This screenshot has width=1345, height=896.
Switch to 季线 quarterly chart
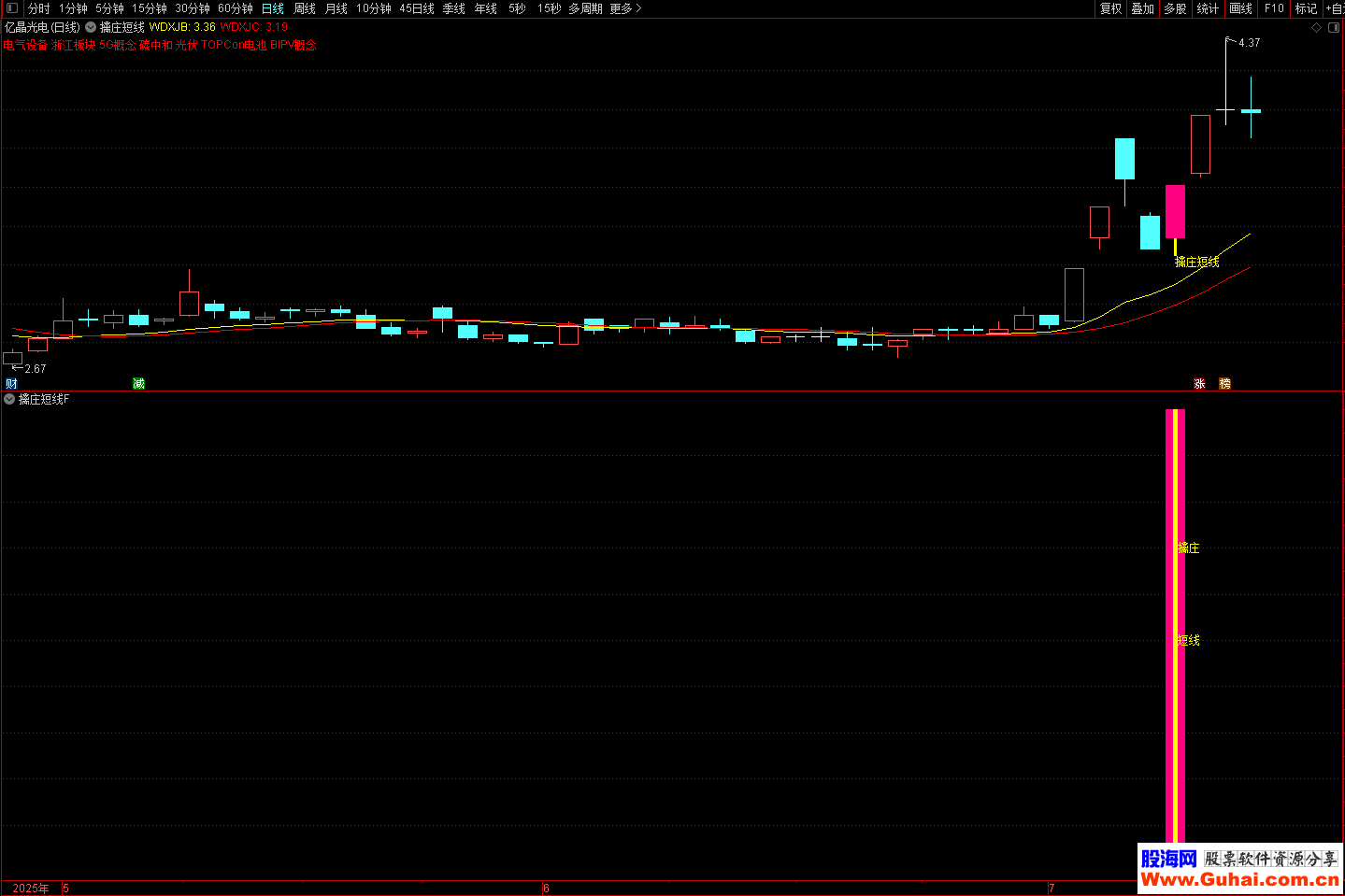click(x=454, y=8)
